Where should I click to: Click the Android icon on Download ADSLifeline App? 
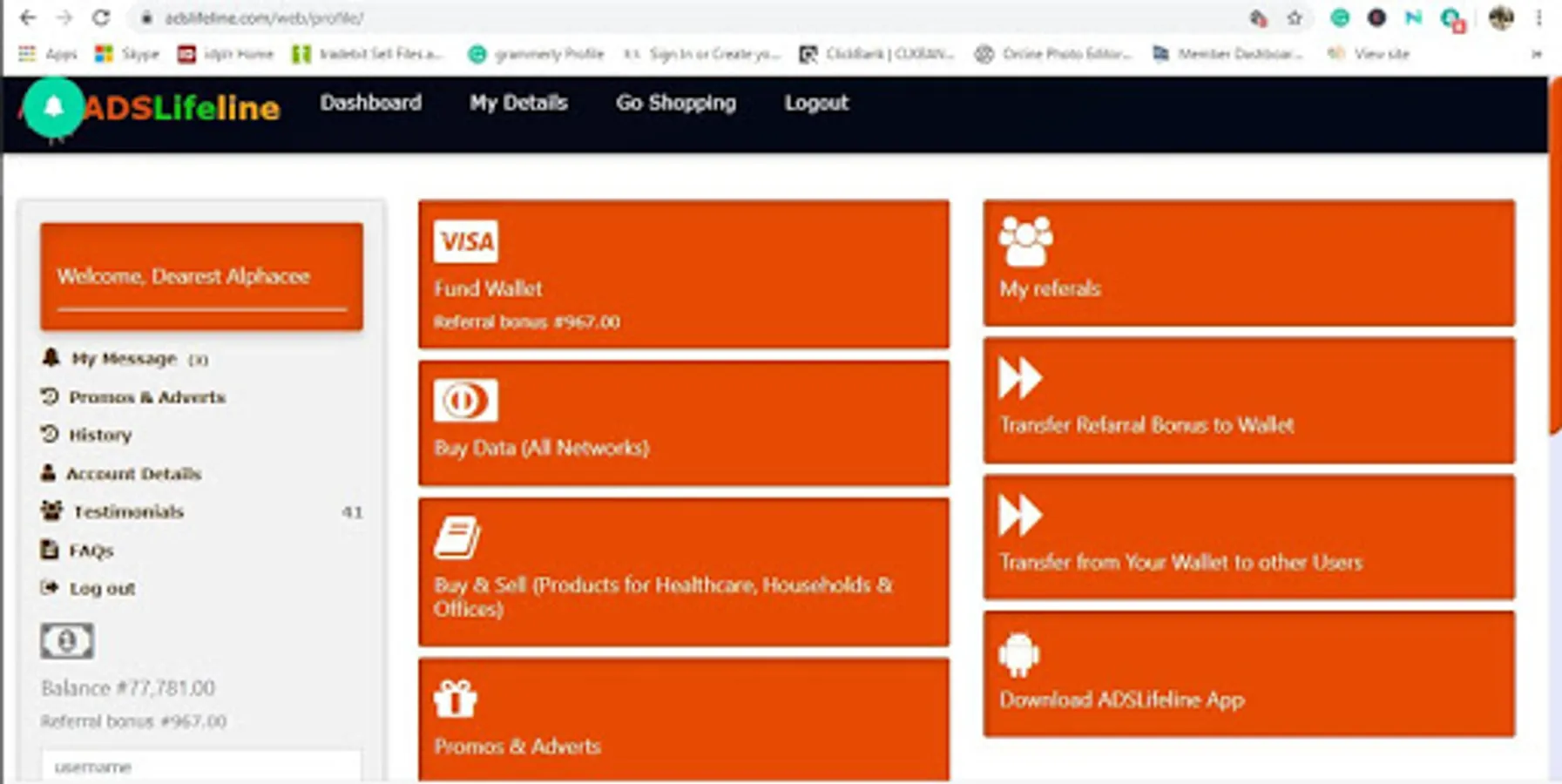pos(1019,653)
